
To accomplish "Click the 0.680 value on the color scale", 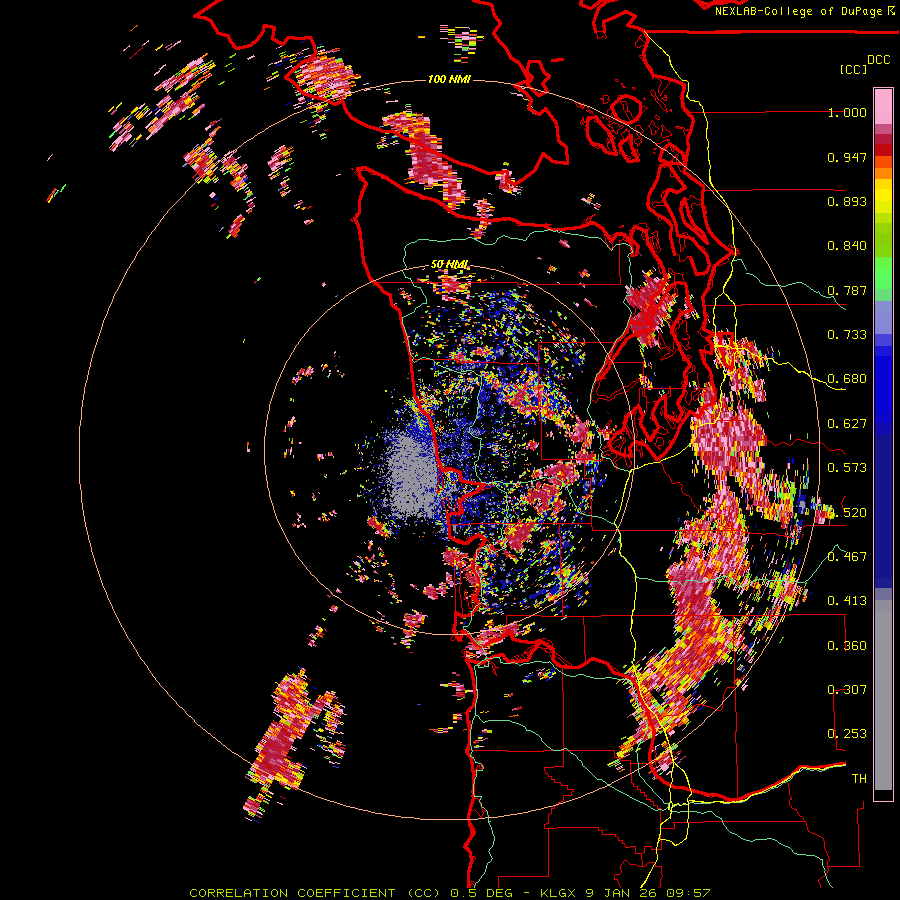I will pos(847,379).
